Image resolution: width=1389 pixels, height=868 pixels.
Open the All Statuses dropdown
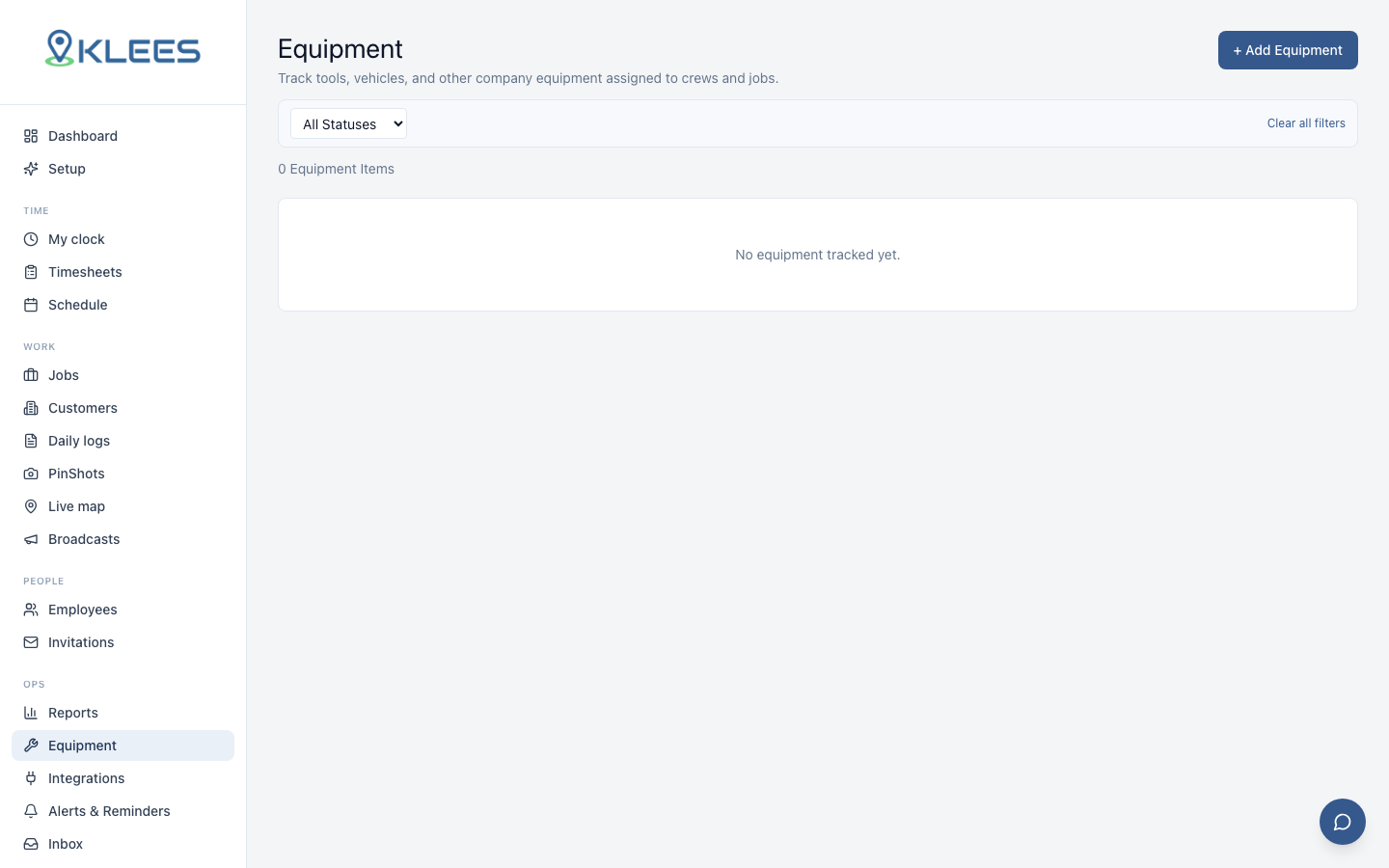348,123
